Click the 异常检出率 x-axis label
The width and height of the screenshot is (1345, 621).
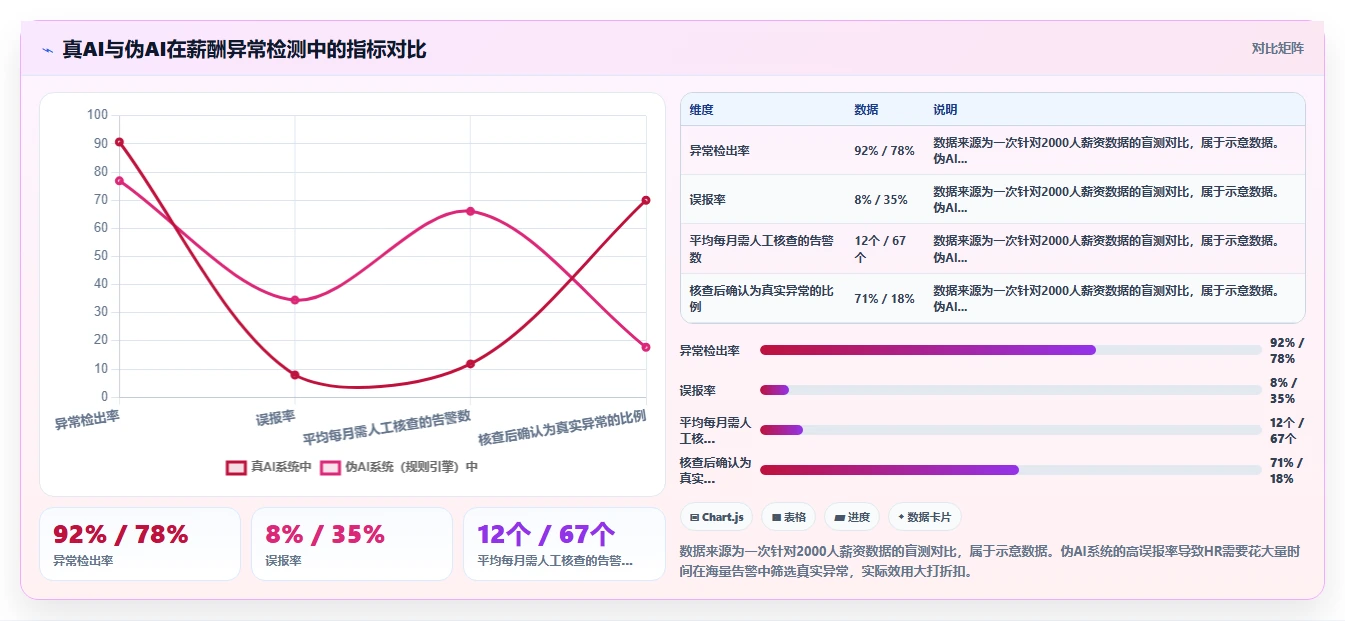[x=87, y=419]
